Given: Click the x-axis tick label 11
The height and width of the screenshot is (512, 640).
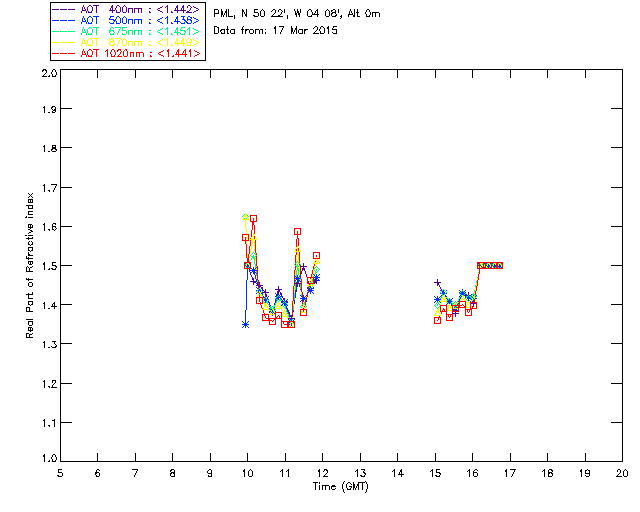Looking at the screenshot, I should (285, 473).
